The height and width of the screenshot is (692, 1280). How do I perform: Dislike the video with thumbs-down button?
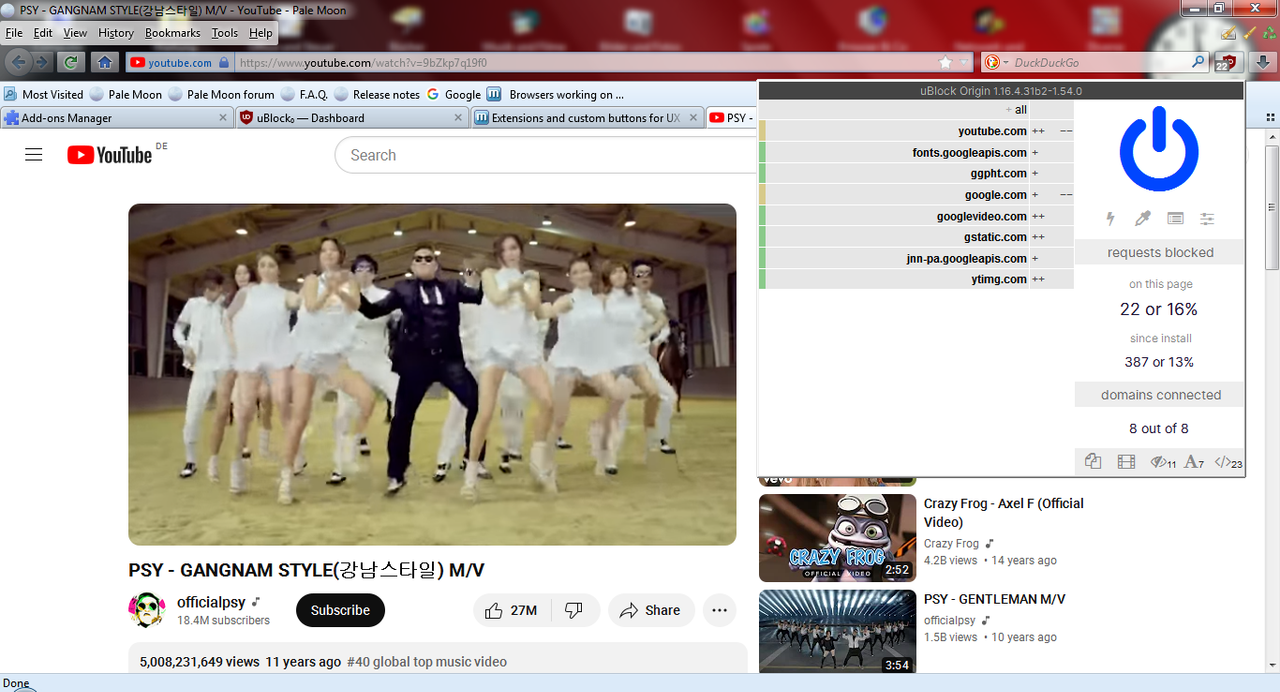pos(575,610)
